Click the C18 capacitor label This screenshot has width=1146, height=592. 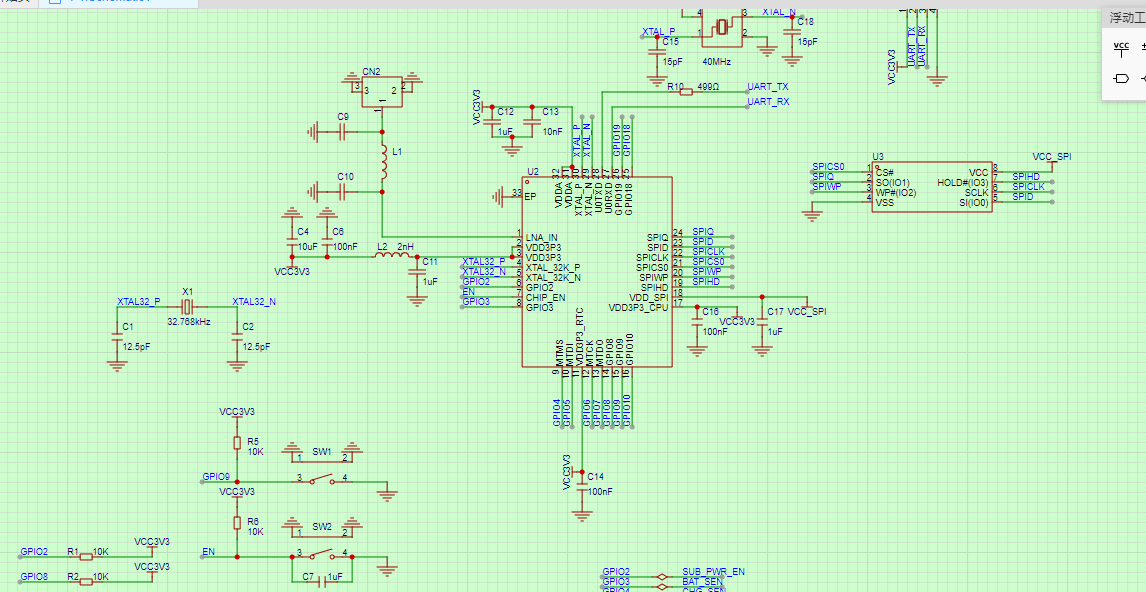tap(805, 22)
